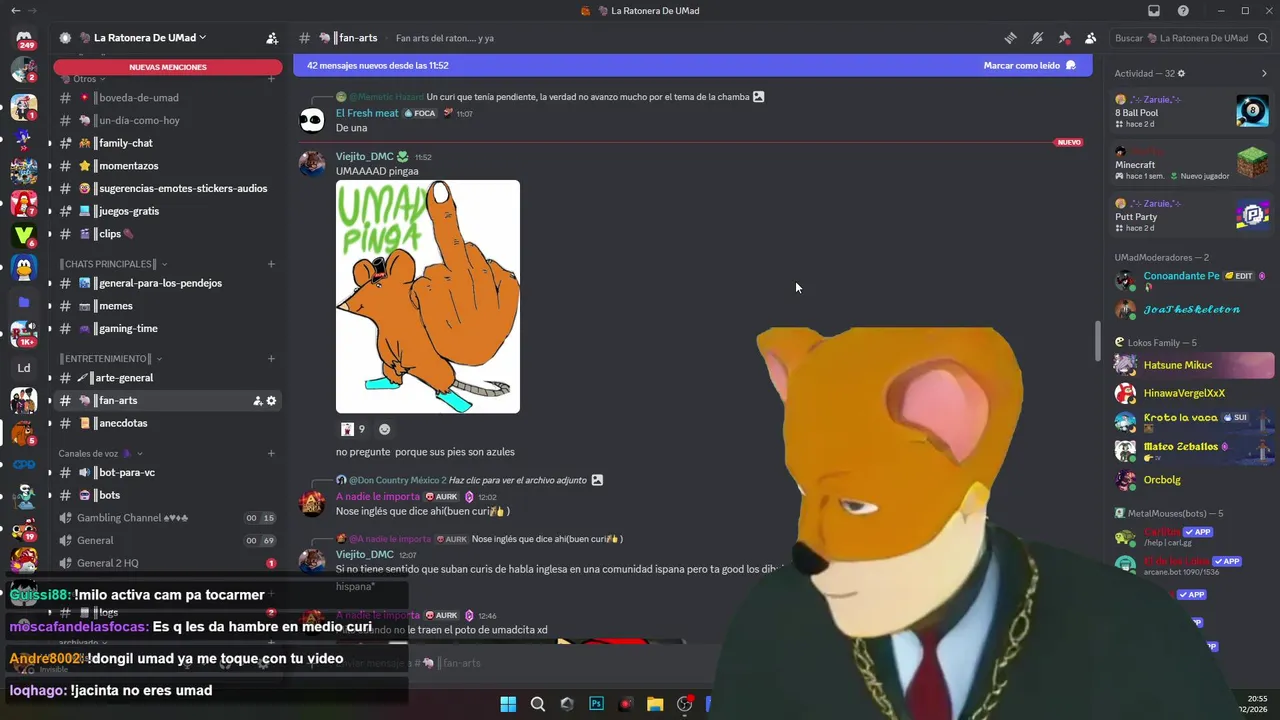Open the arte-general channel
This screenshot has height=720, width=1280.
click(x=168, y=378)
